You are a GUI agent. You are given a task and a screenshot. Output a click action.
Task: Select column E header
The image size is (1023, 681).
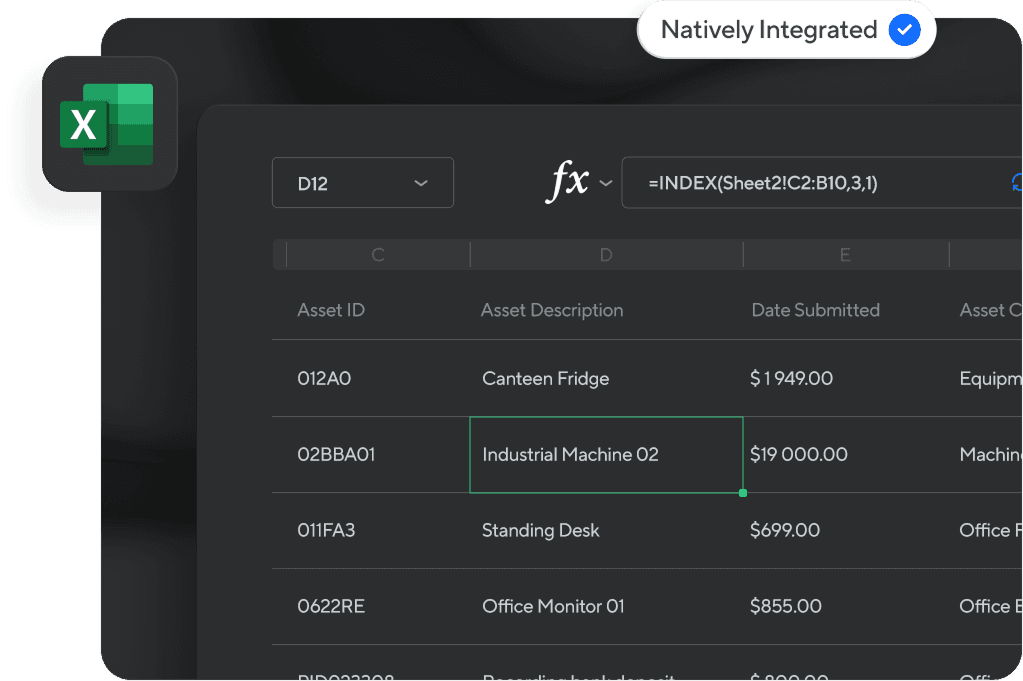(846, 254)
